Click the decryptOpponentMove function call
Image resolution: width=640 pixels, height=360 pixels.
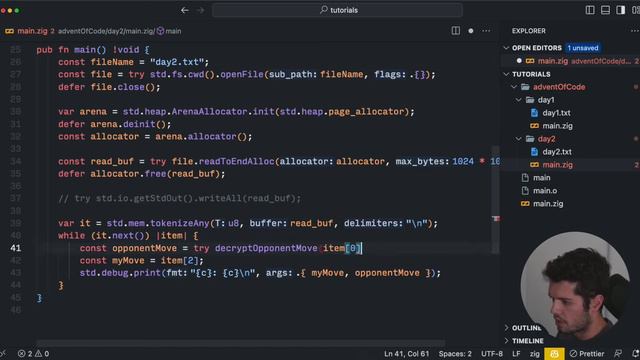(x=266, y=248)
